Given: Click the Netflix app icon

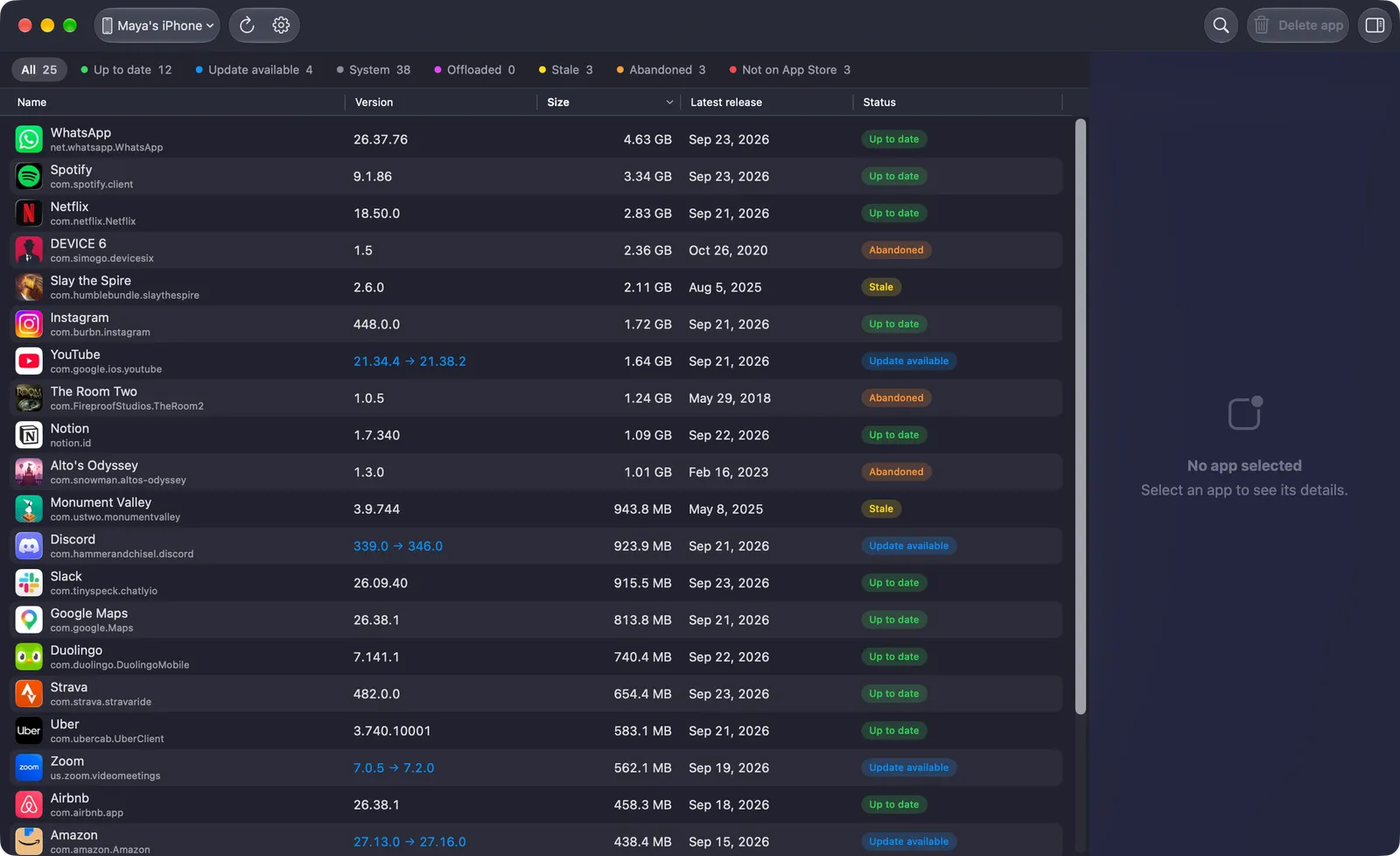Looking at the screenshot, I should (29, 213).
